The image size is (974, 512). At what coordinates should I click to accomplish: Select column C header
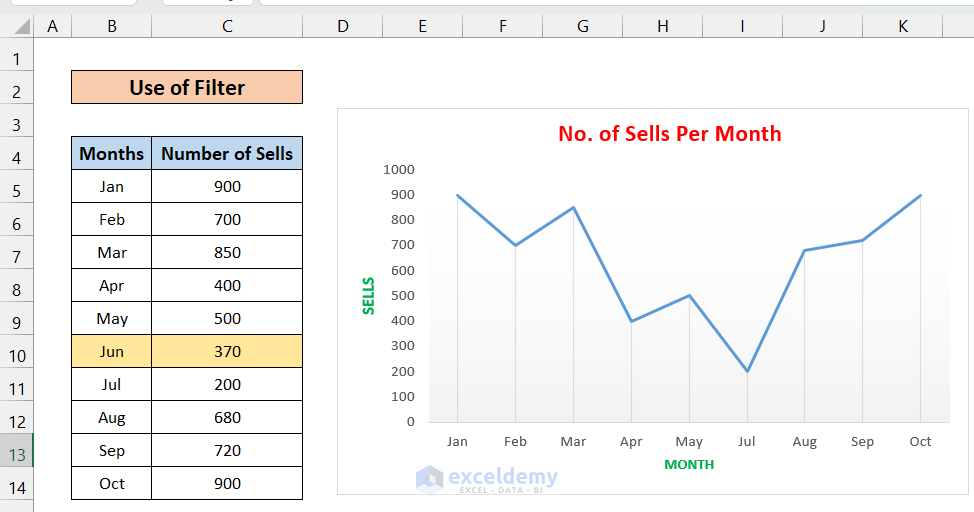(x=227, y=26)
